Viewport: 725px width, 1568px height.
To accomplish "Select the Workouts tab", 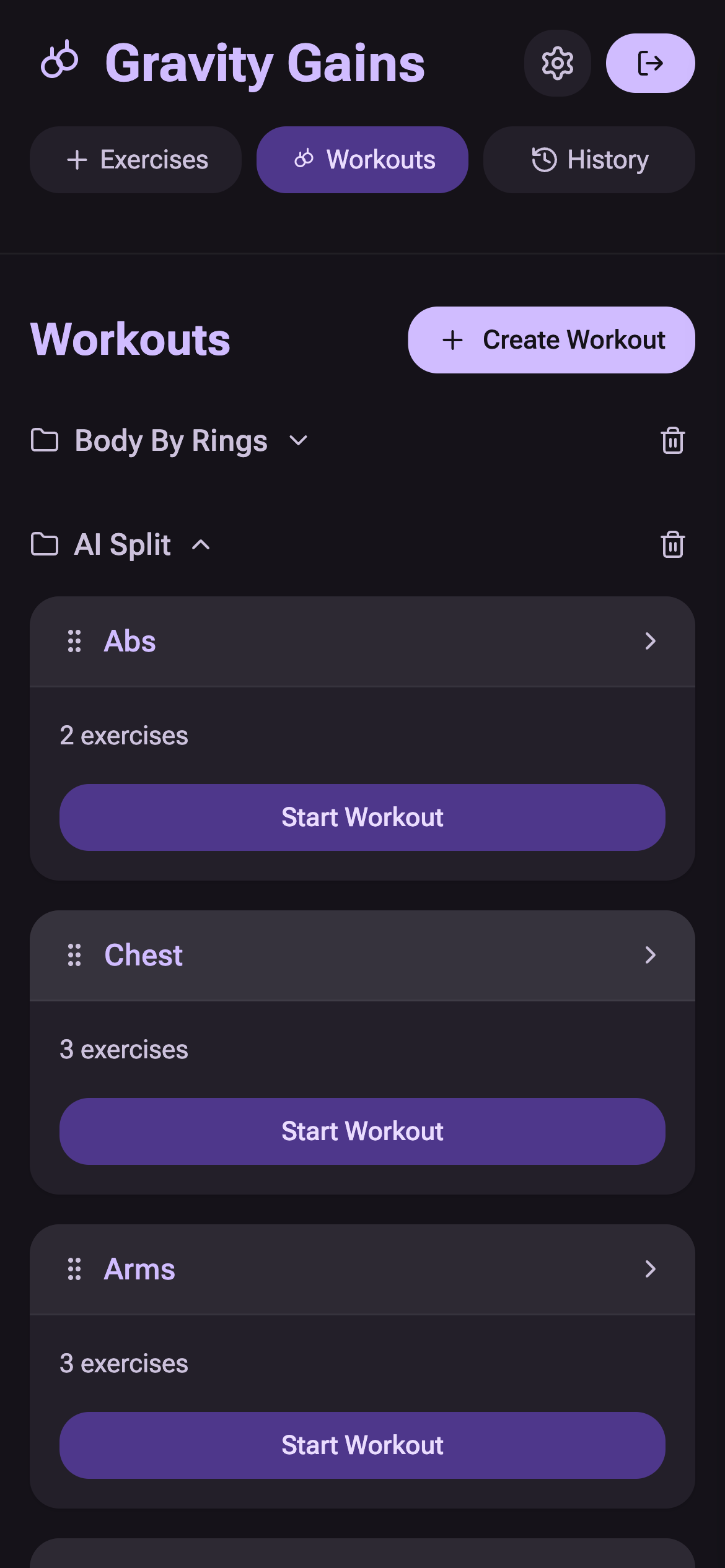I will pyautogui.click(x=362, y=159).
